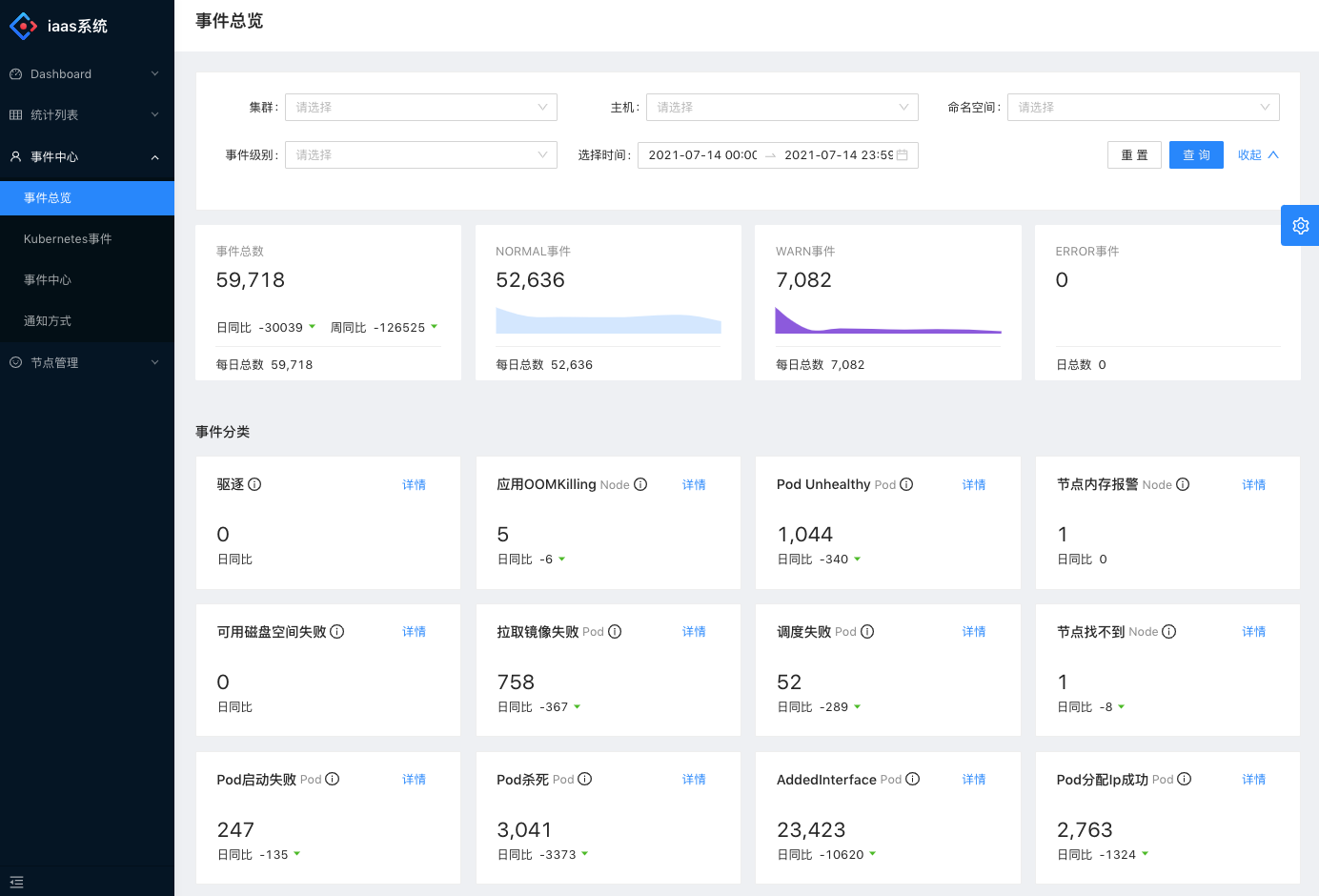The image size is (1319, 896).
Task: Open the 主机 select dropdown
Action: [x=782, y=107]
